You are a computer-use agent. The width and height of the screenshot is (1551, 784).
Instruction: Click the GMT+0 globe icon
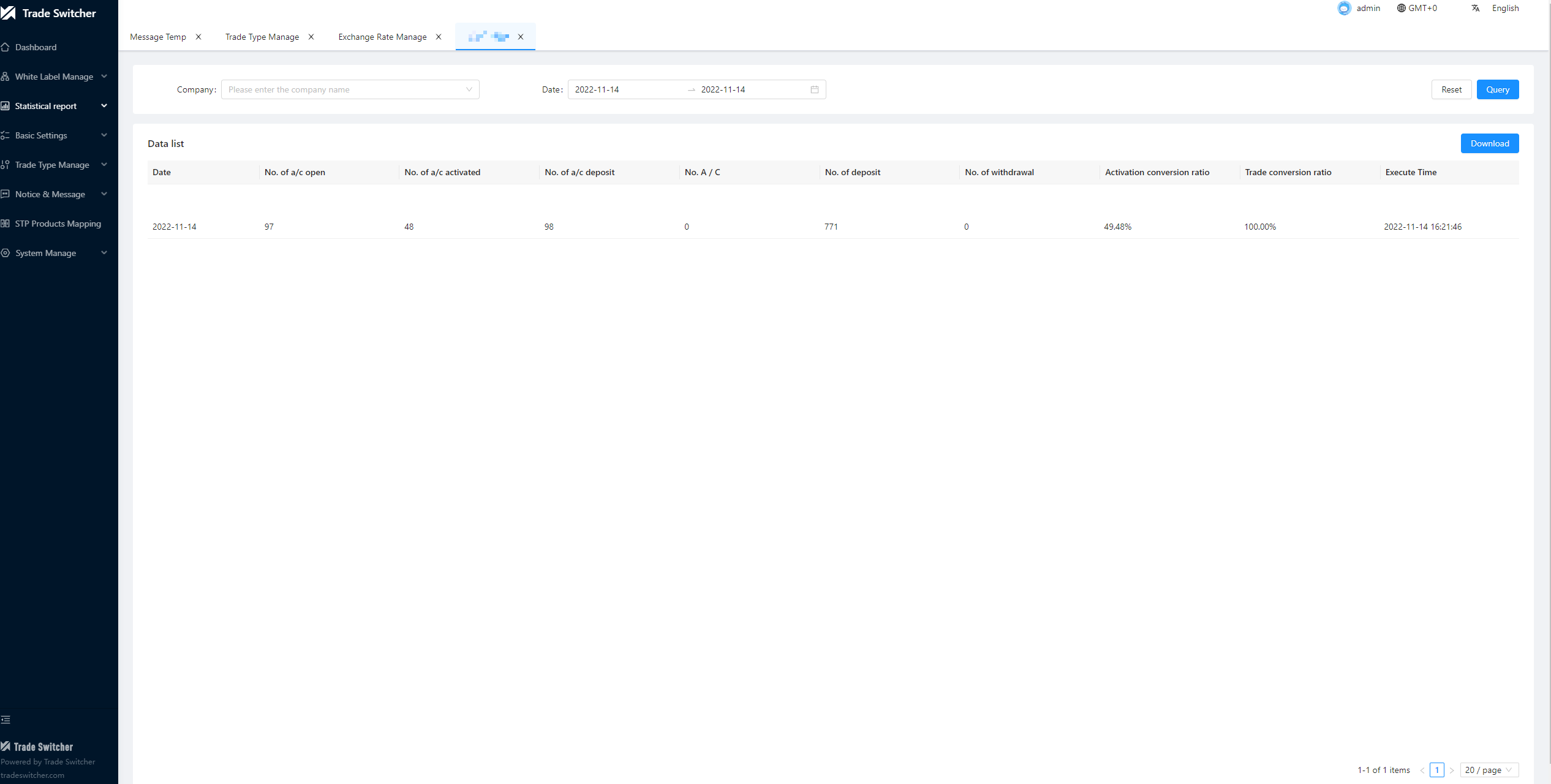pos(1401,8)
